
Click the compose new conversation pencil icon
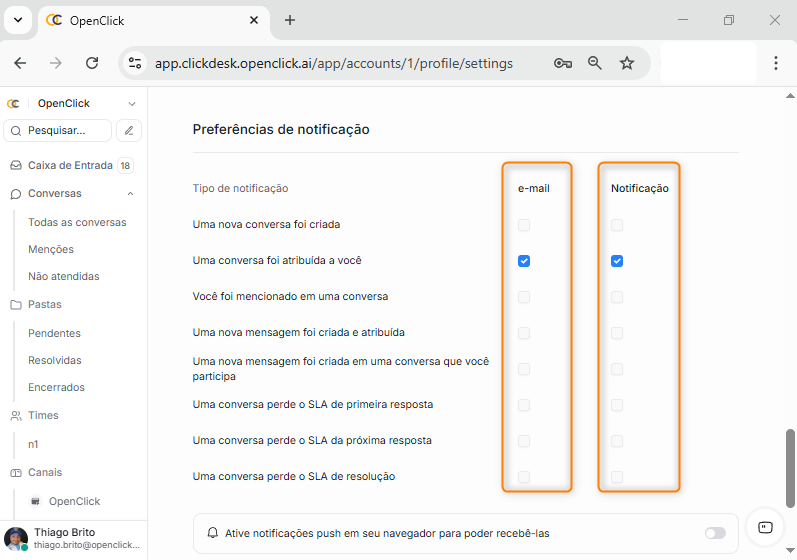point(129,130)
